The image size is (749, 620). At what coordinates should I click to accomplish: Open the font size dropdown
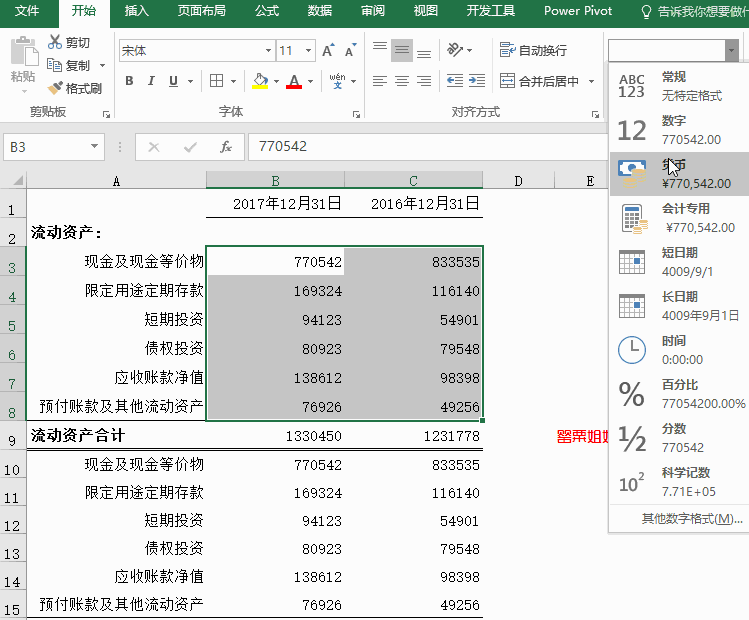[309, 50]
